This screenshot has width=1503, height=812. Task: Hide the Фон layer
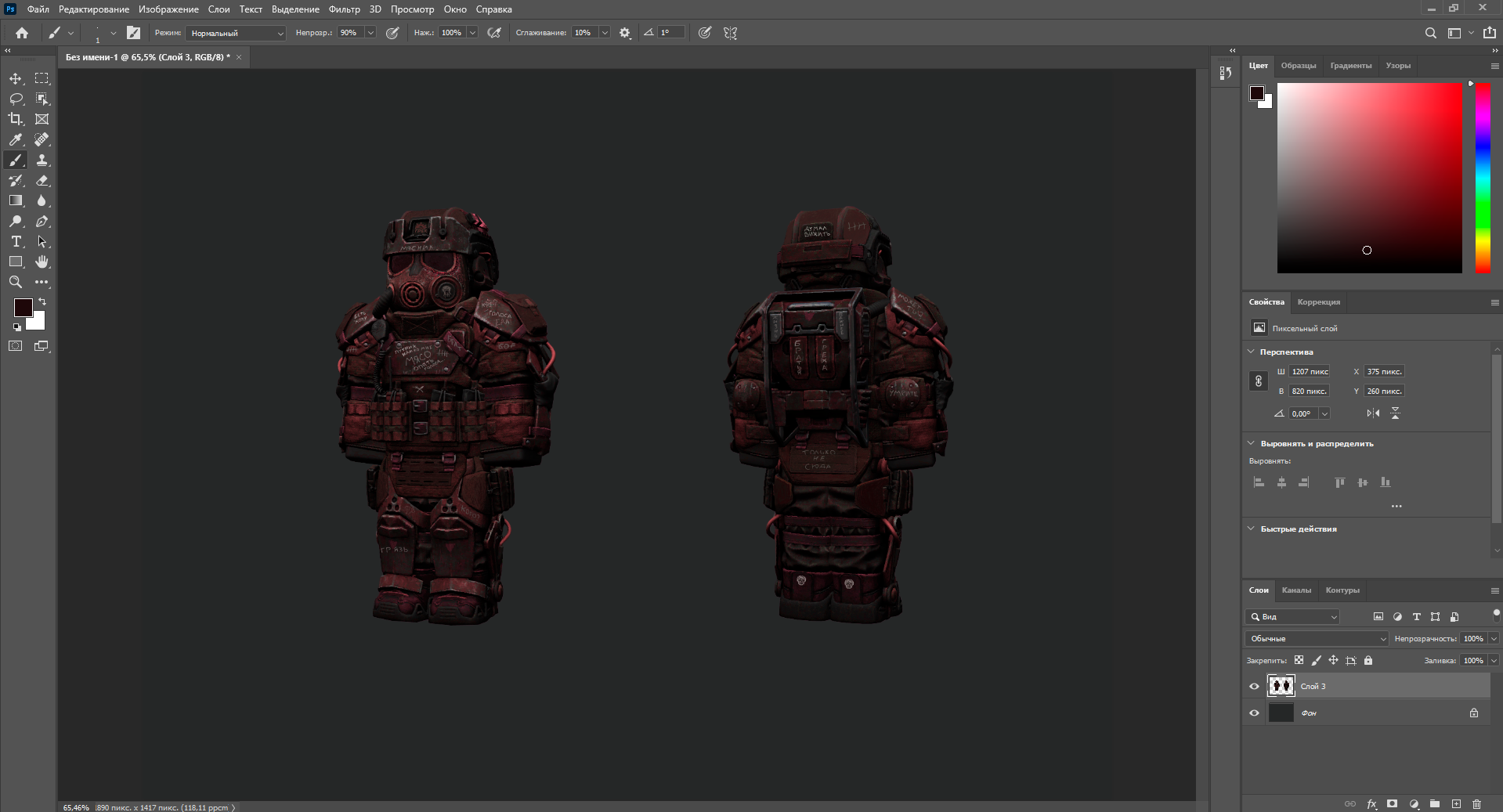(x=1254, y=713)
